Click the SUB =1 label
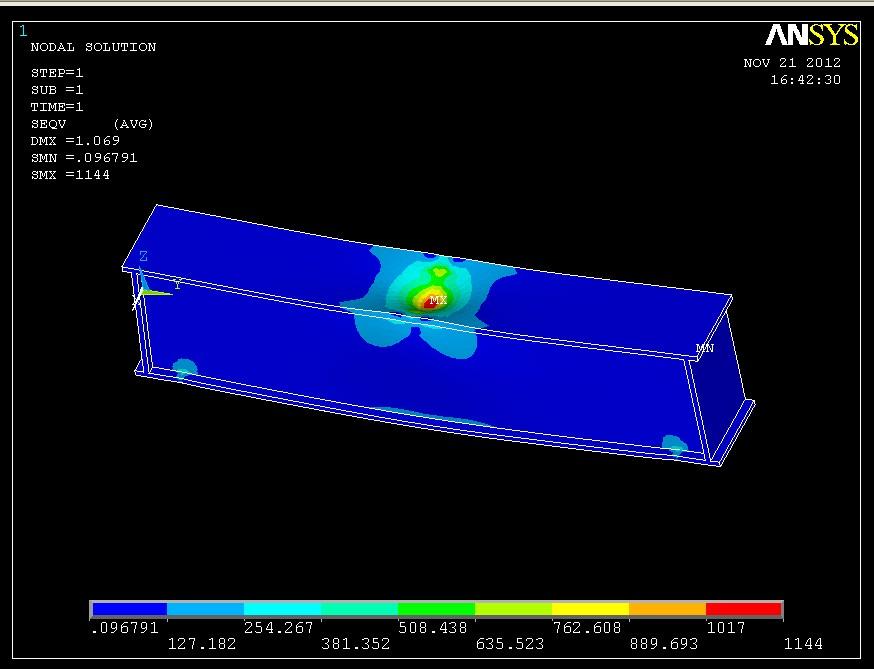 [57, 90]
